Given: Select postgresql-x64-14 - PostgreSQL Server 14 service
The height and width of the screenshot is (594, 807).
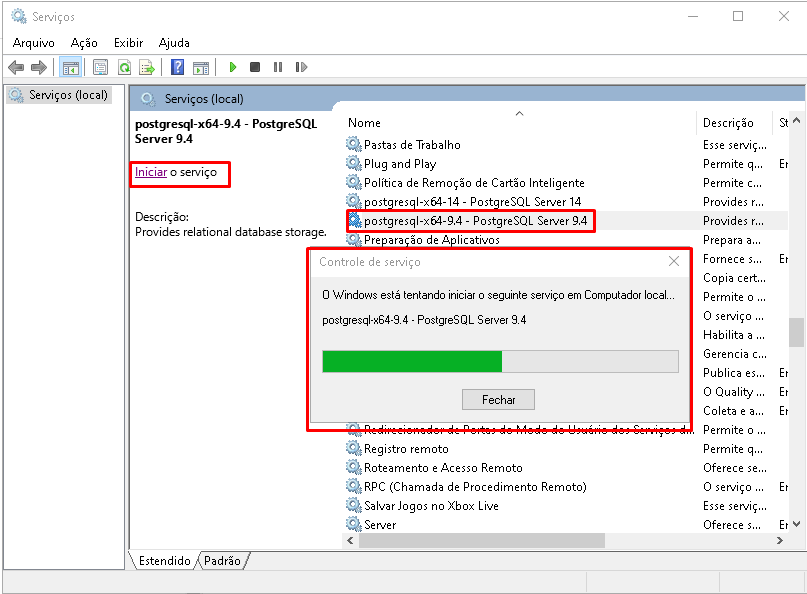Looking at the screenshot, I should click(472, 202).
